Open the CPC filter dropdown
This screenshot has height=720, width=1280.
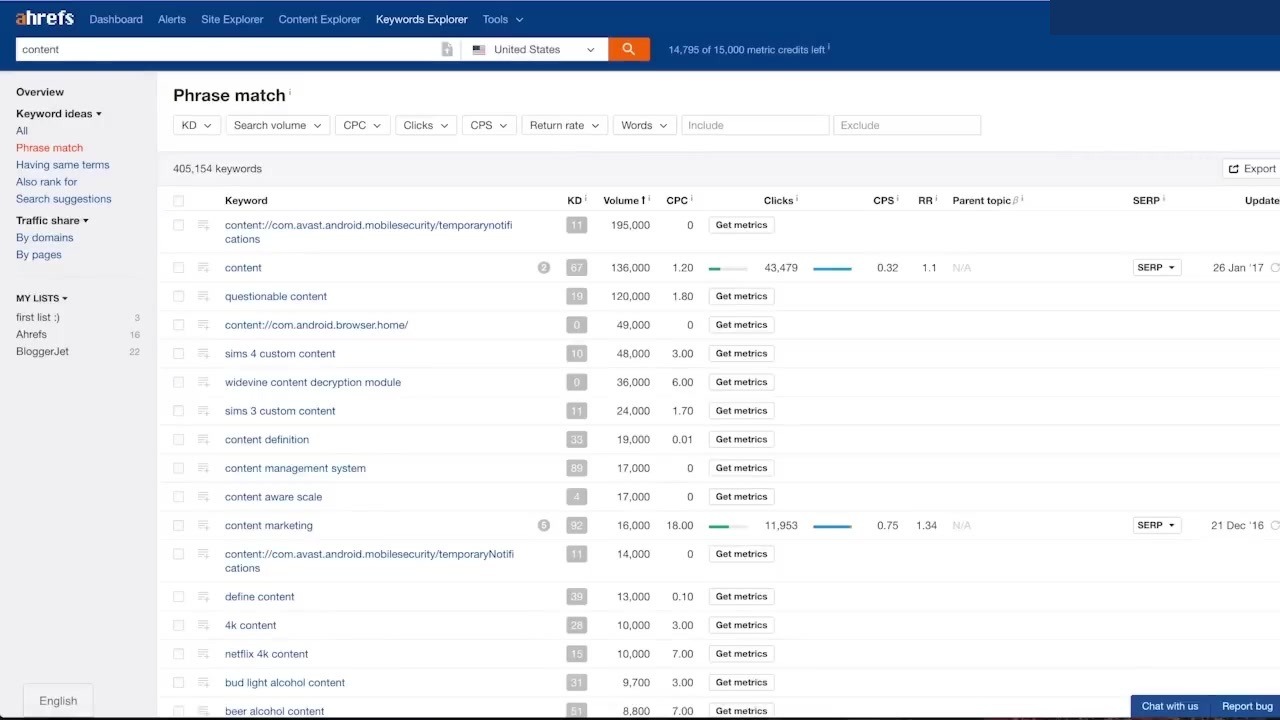tap(362, 125)
